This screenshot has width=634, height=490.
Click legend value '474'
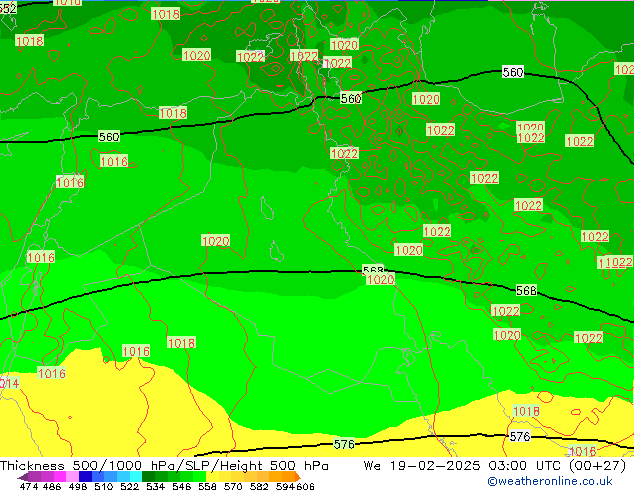[29, 486]
